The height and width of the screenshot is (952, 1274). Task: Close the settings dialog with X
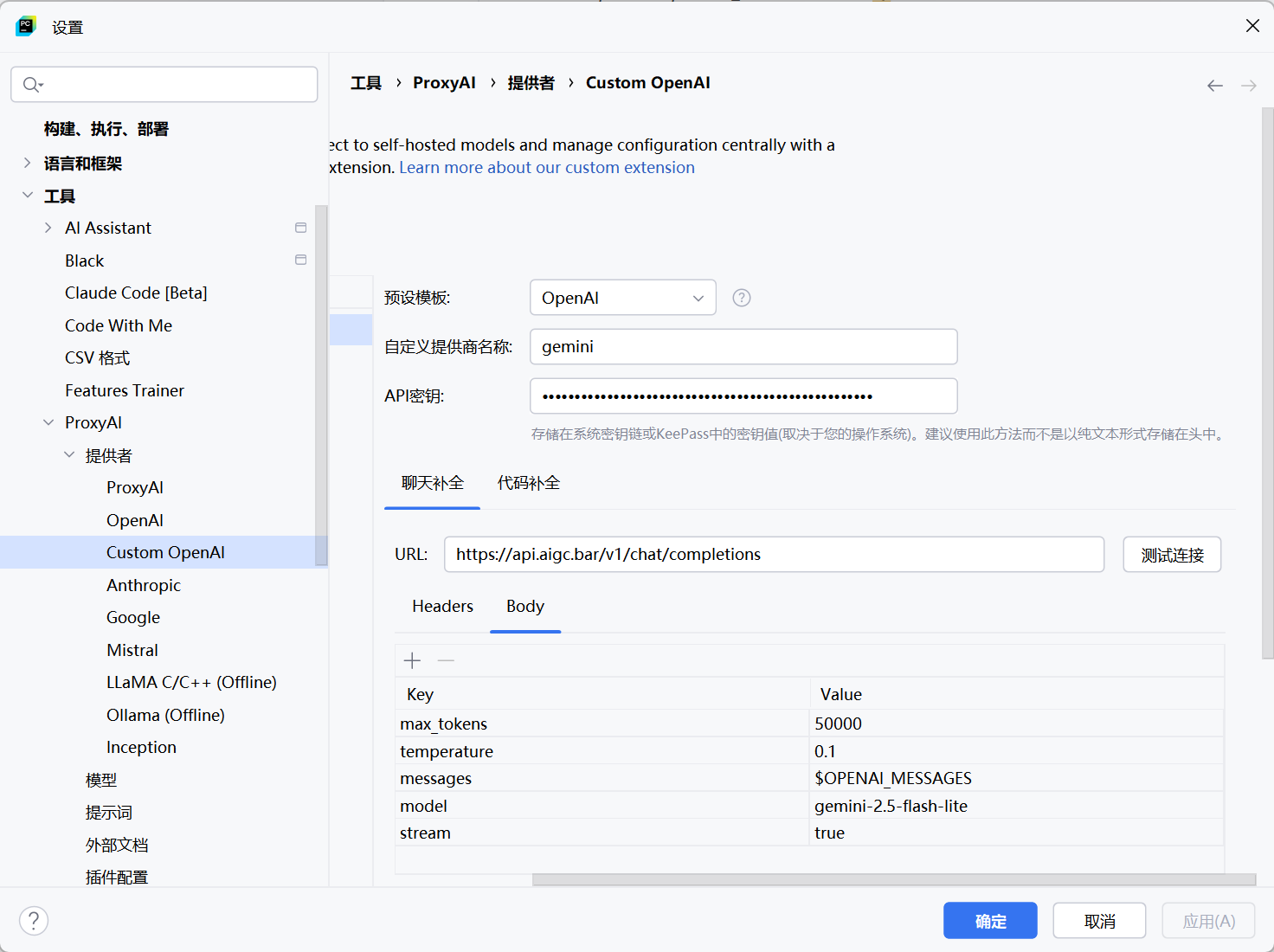[1252, 26]
